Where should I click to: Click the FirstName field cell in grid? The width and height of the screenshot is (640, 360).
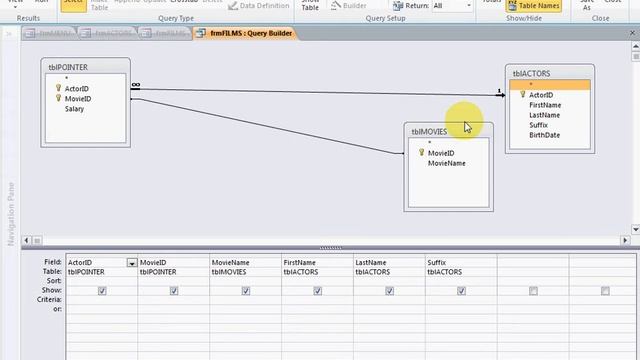(x=317, y=262)
